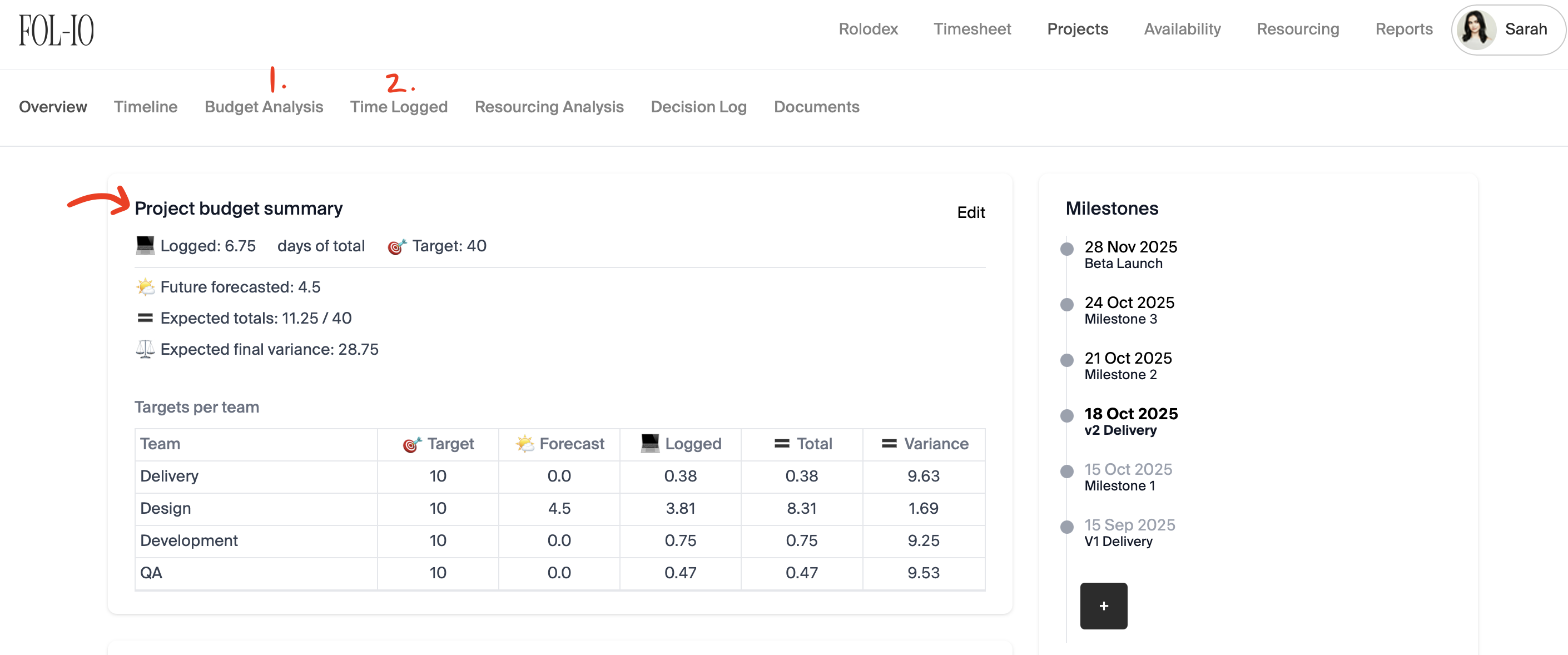The height and width of the screenshot is (655, 1568).
Task: Go to Resourcing Analysis tab
Action: 549,107
